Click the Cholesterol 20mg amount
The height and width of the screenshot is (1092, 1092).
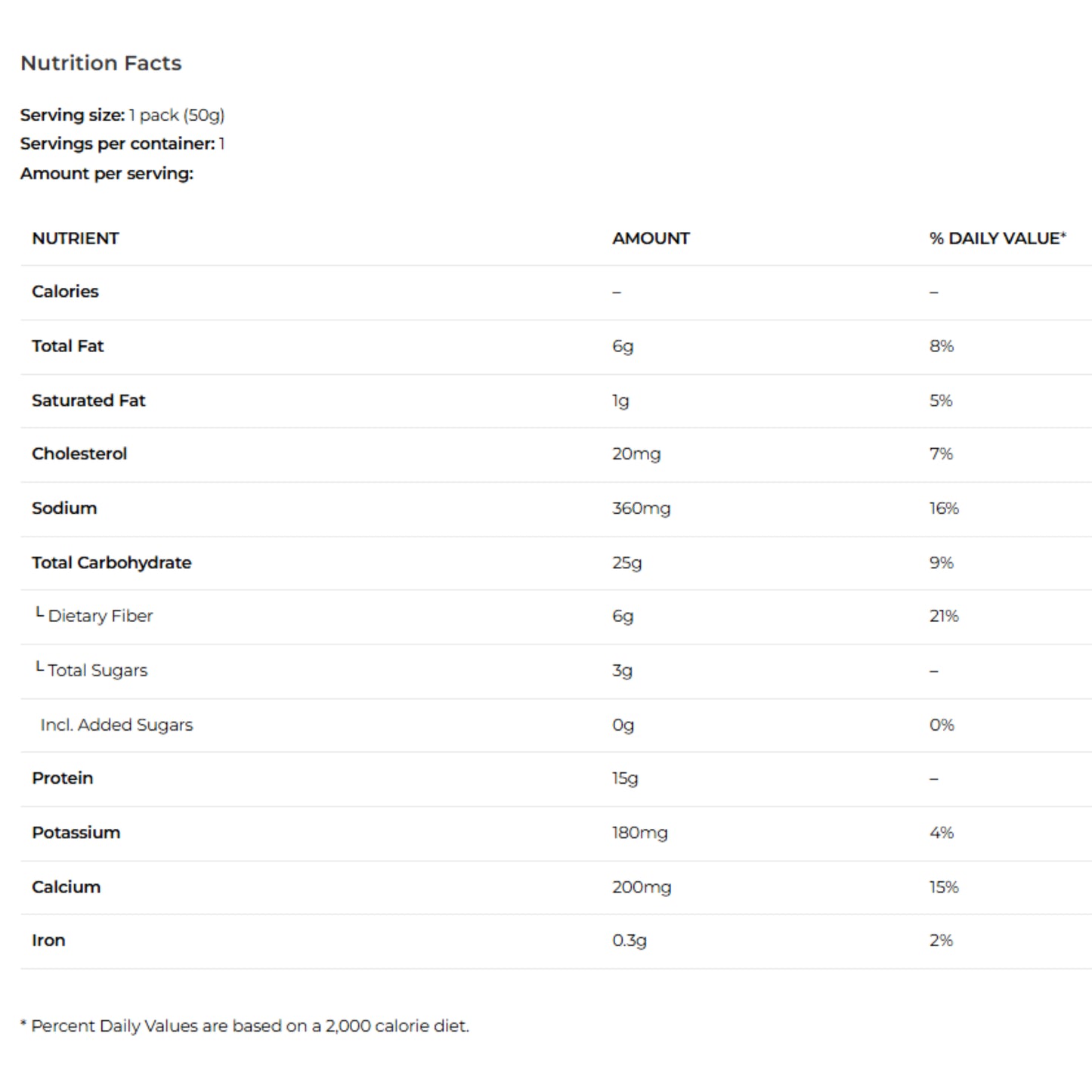636,454
